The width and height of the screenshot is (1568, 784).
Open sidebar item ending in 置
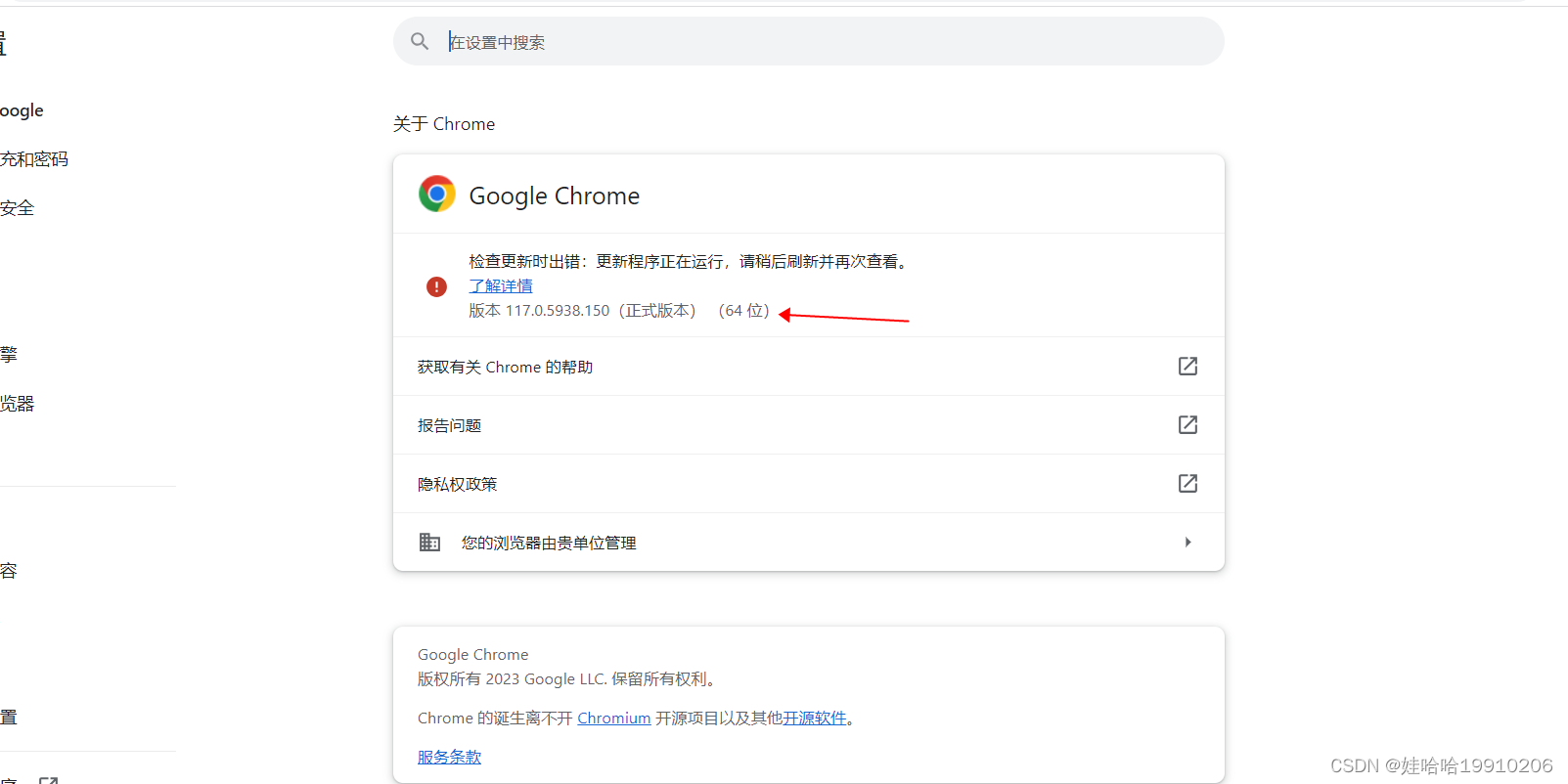pos(9,718)
